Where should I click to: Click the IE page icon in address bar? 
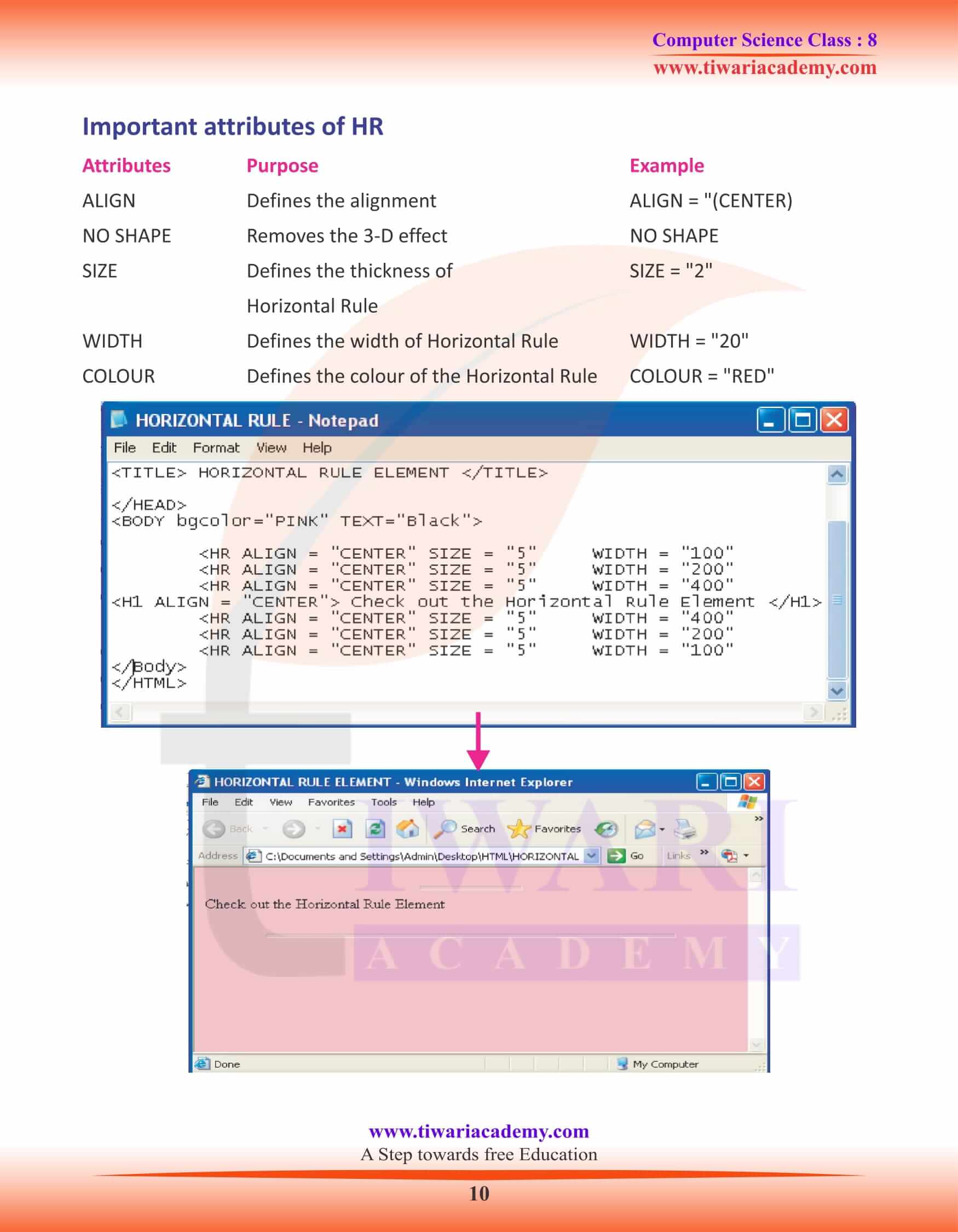click(x=254, y=856)
